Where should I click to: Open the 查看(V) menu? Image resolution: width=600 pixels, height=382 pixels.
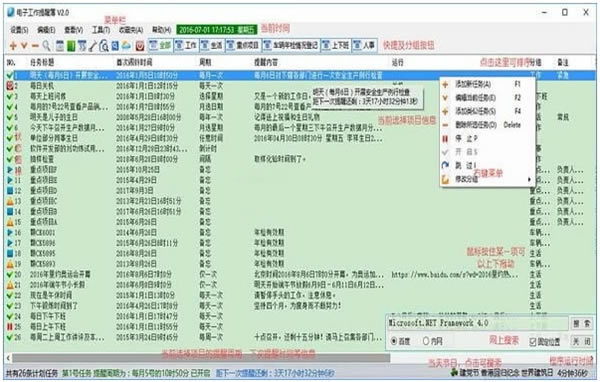[73, 29]
